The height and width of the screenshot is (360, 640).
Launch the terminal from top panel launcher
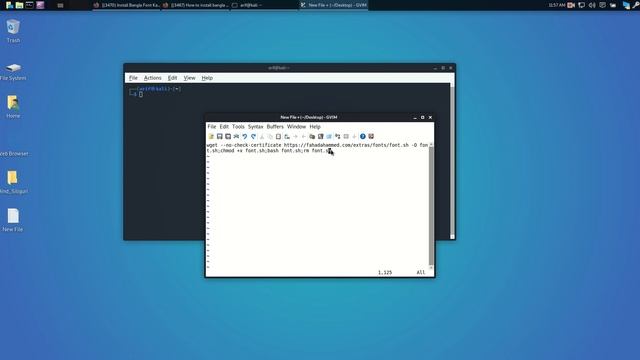click(29, 5)
